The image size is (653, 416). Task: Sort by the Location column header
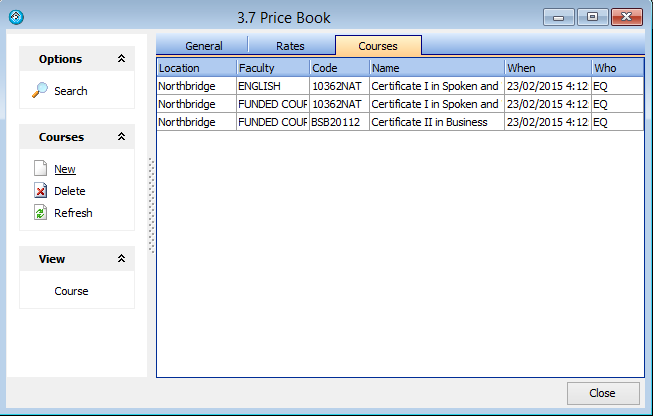(x=196, y=68)
